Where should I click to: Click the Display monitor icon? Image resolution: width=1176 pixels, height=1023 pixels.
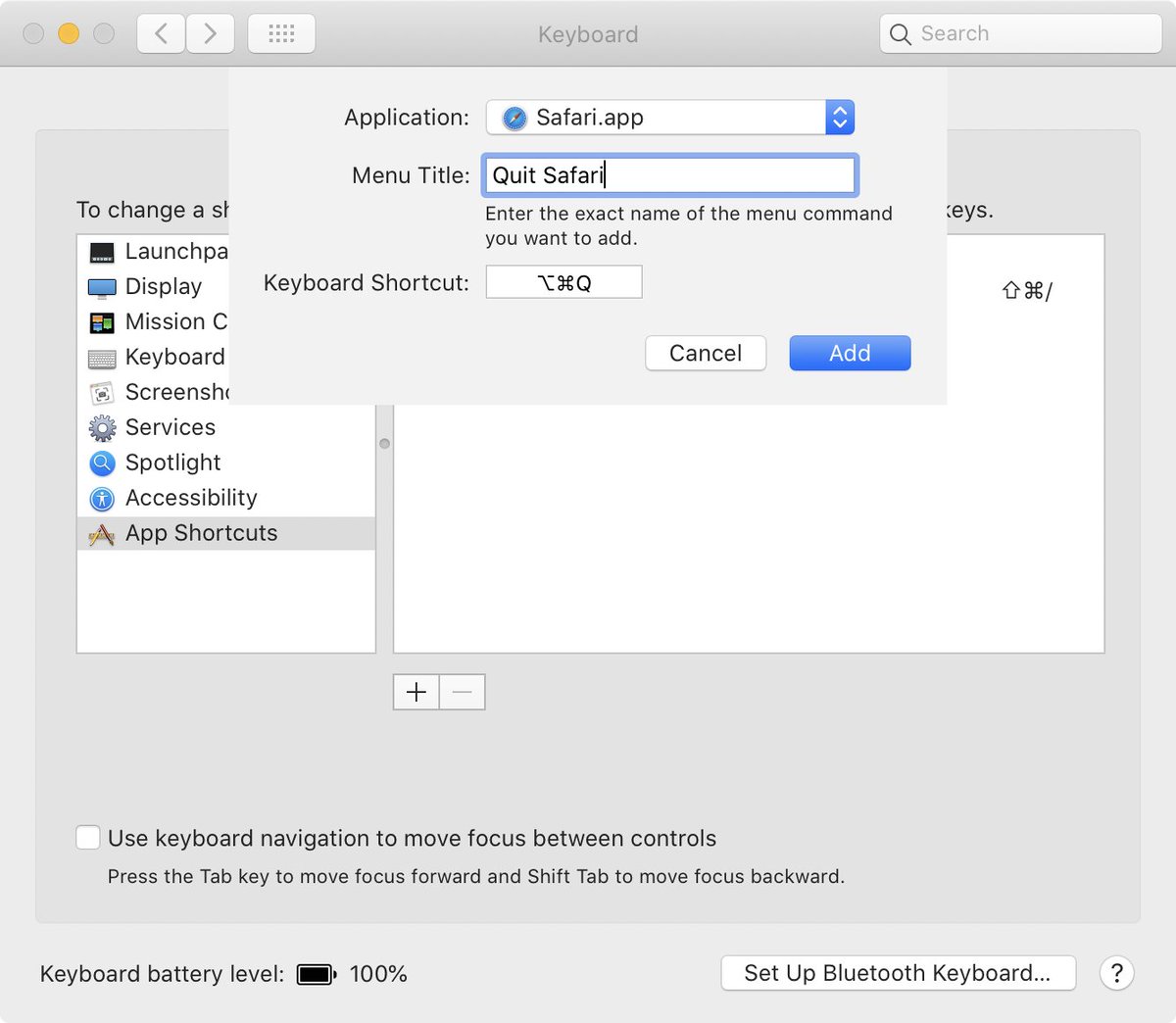click(x=102, y=287)
